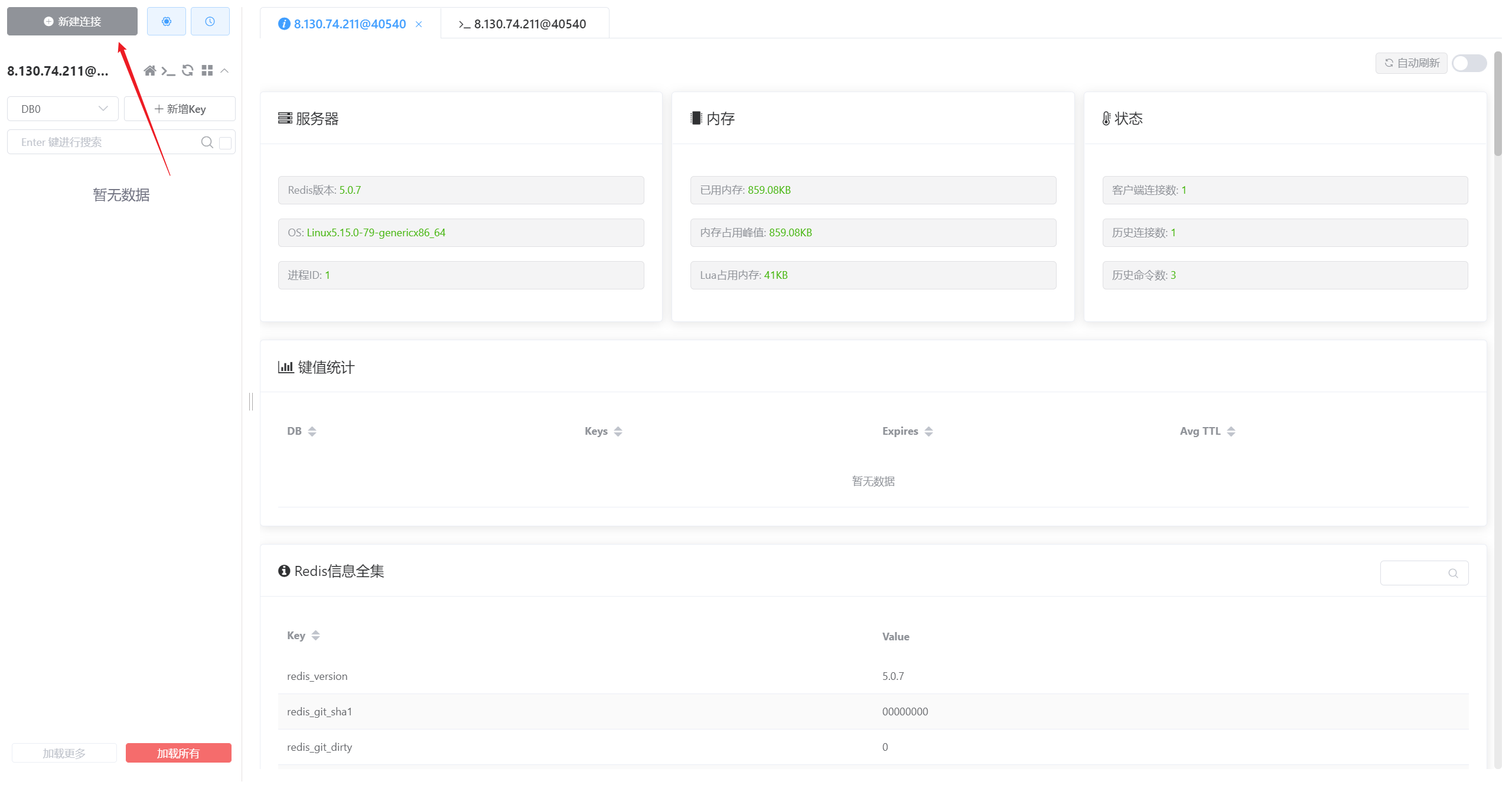Open the command log clock icon
1512x788 pixels.
(210, 22)
